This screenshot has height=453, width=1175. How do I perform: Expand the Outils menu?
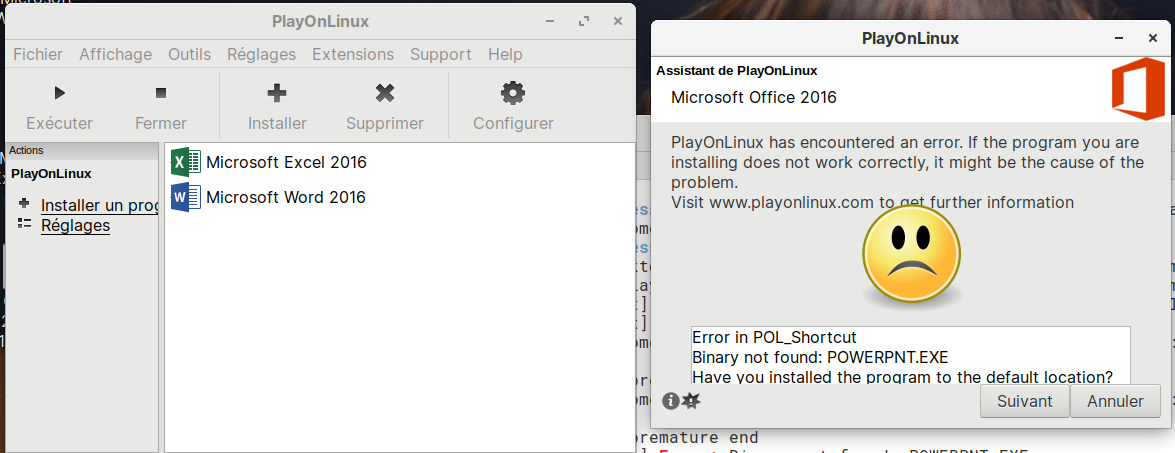(x=190, y=54)
